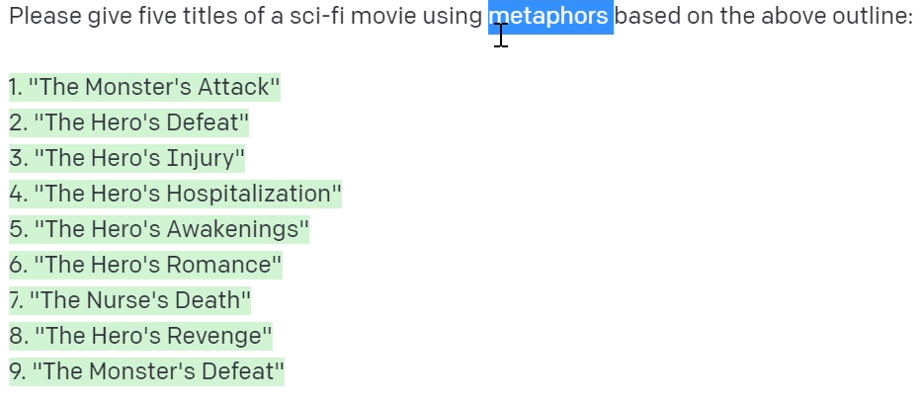Click the word "above" in the prompt
The image size is (922, 400).
(x=793, y=16)
